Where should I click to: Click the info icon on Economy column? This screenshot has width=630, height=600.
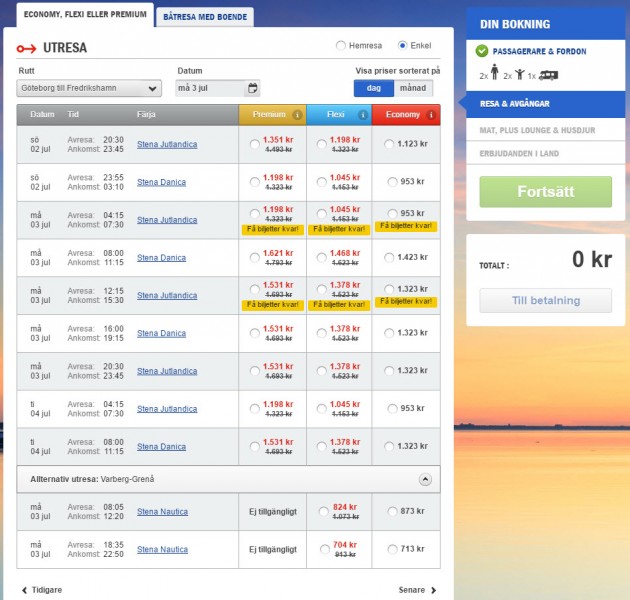pyautogui.click(x=432, y=115)
